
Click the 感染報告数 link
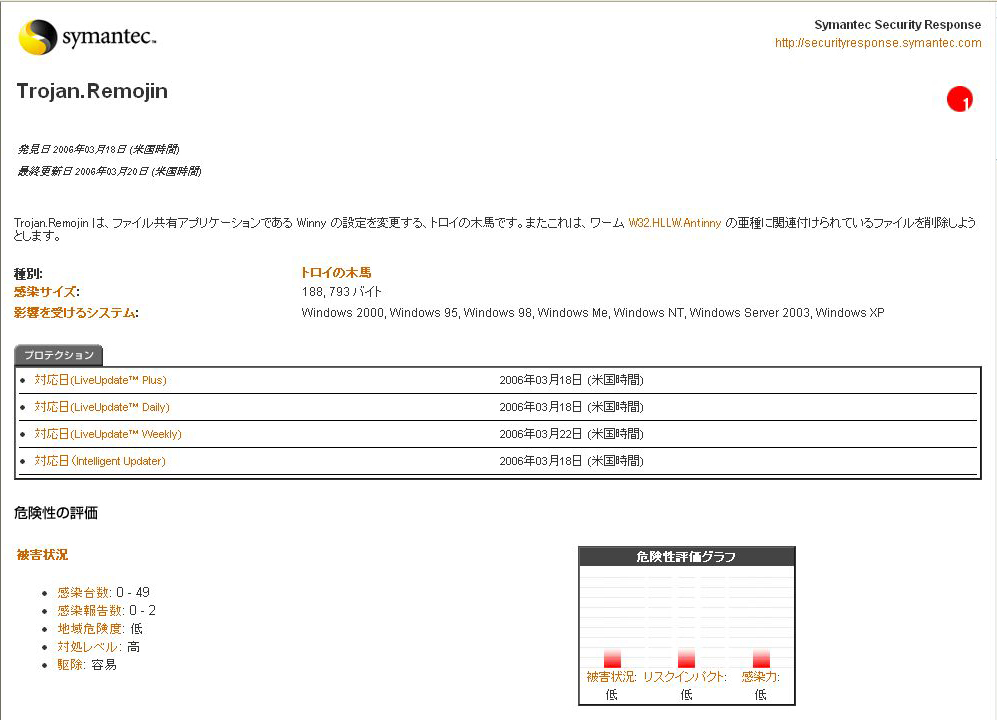pos(90,611)
